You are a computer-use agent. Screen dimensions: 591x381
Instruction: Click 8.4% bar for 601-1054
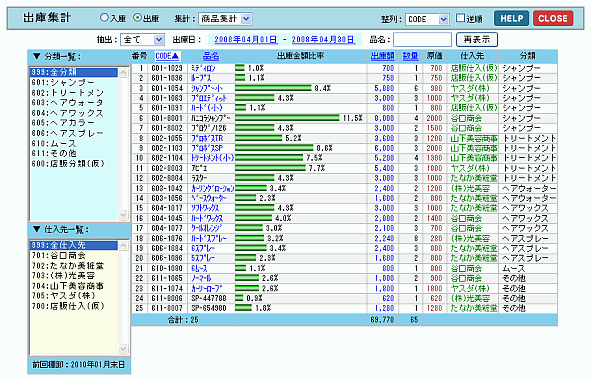click(x=274, y=88)
